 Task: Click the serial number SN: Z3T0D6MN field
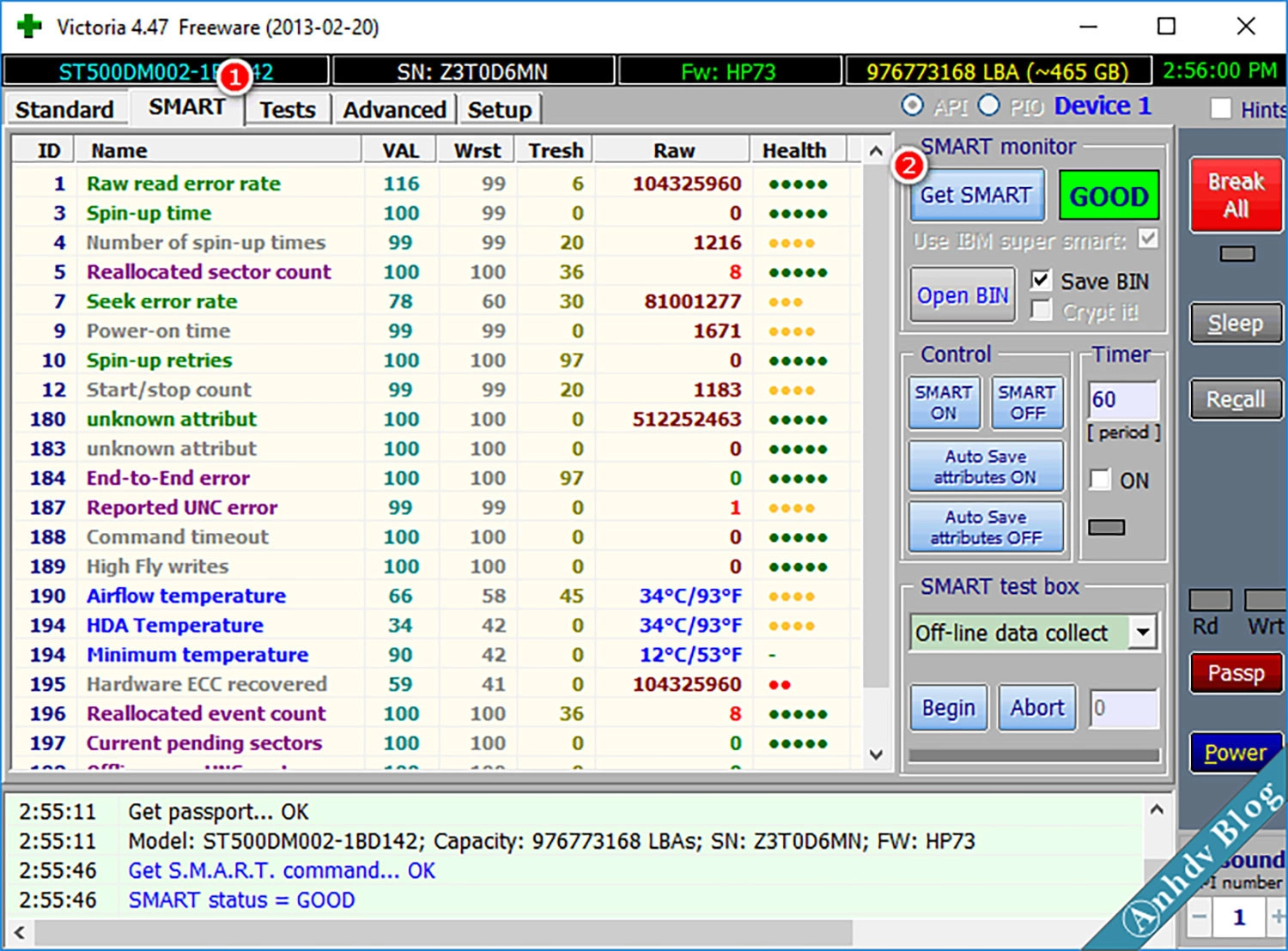click(473, 71)
